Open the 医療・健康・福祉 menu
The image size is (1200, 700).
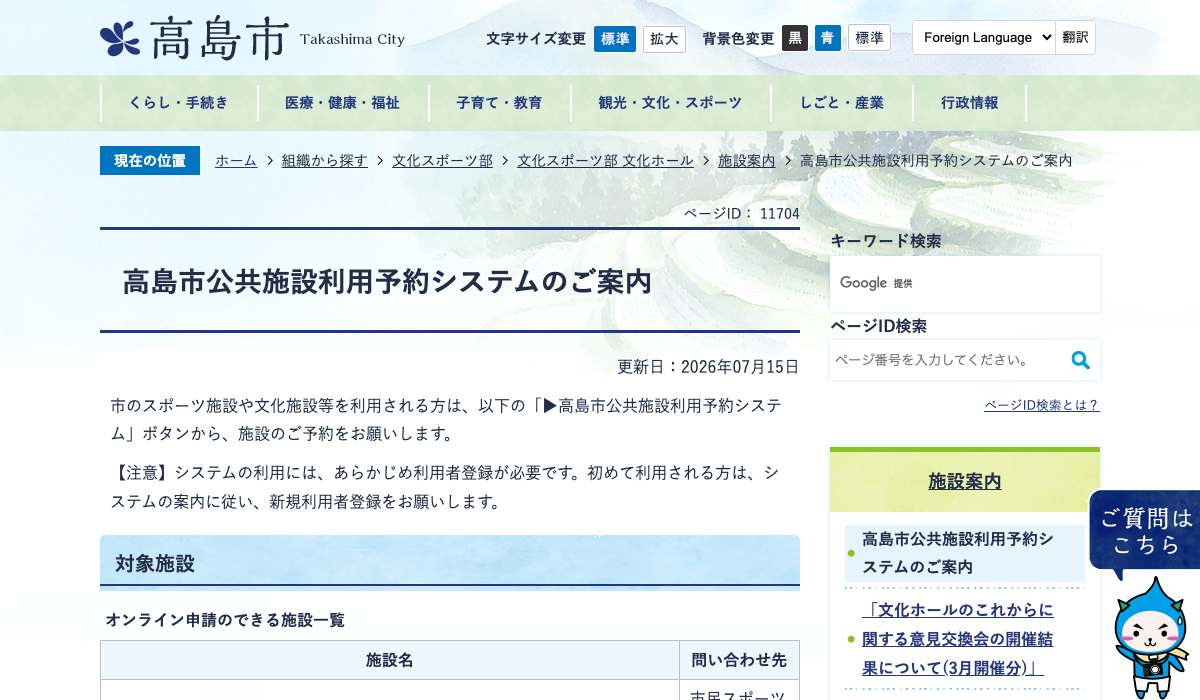click(343, 103)
